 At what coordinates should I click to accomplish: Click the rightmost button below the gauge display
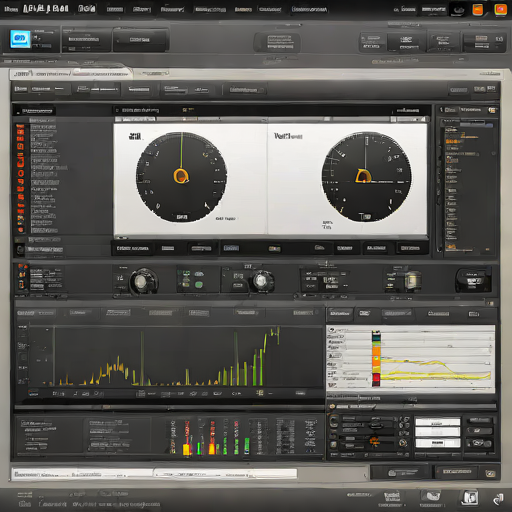410,248
